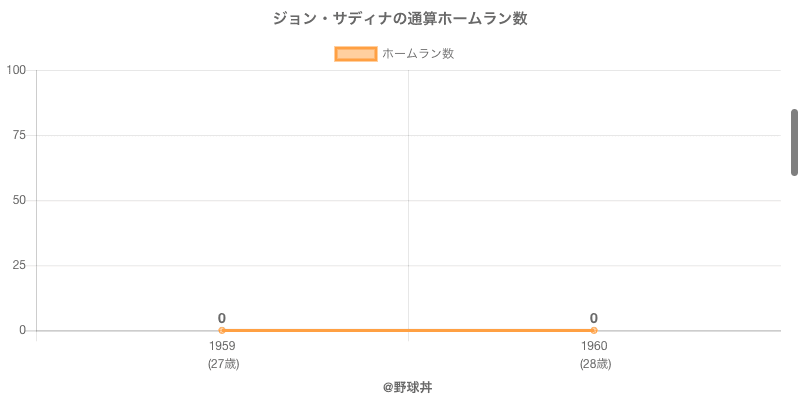
Task: Grab the vertical scrollbar thumb on right
Action: [794, 142]
